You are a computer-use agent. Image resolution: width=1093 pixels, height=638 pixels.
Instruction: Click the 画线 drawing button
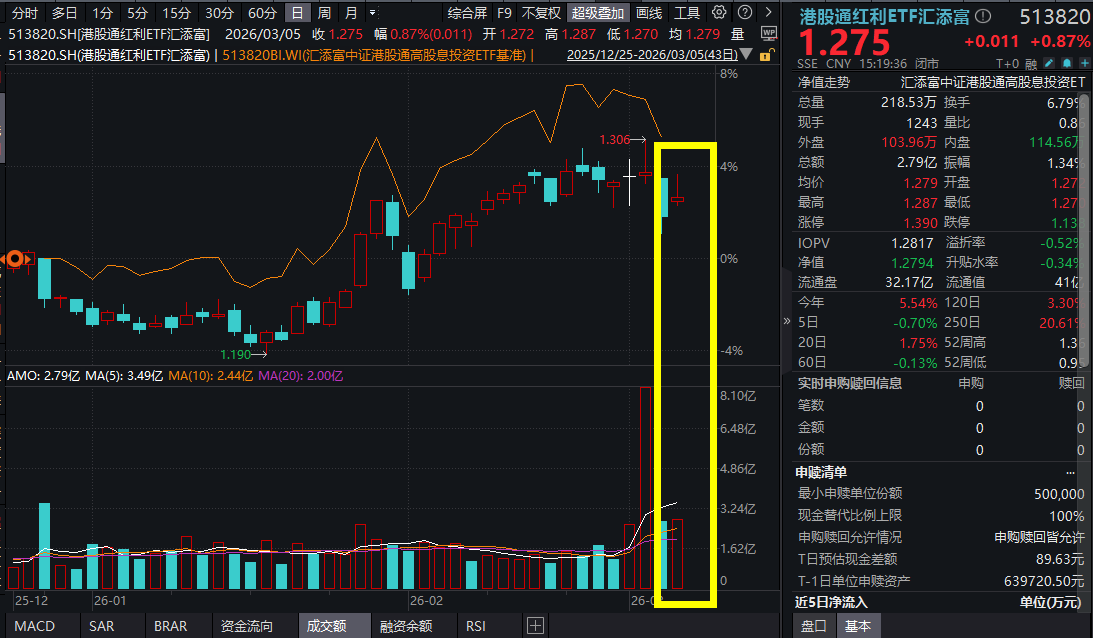pyautogui.click(x=649, y=13)
